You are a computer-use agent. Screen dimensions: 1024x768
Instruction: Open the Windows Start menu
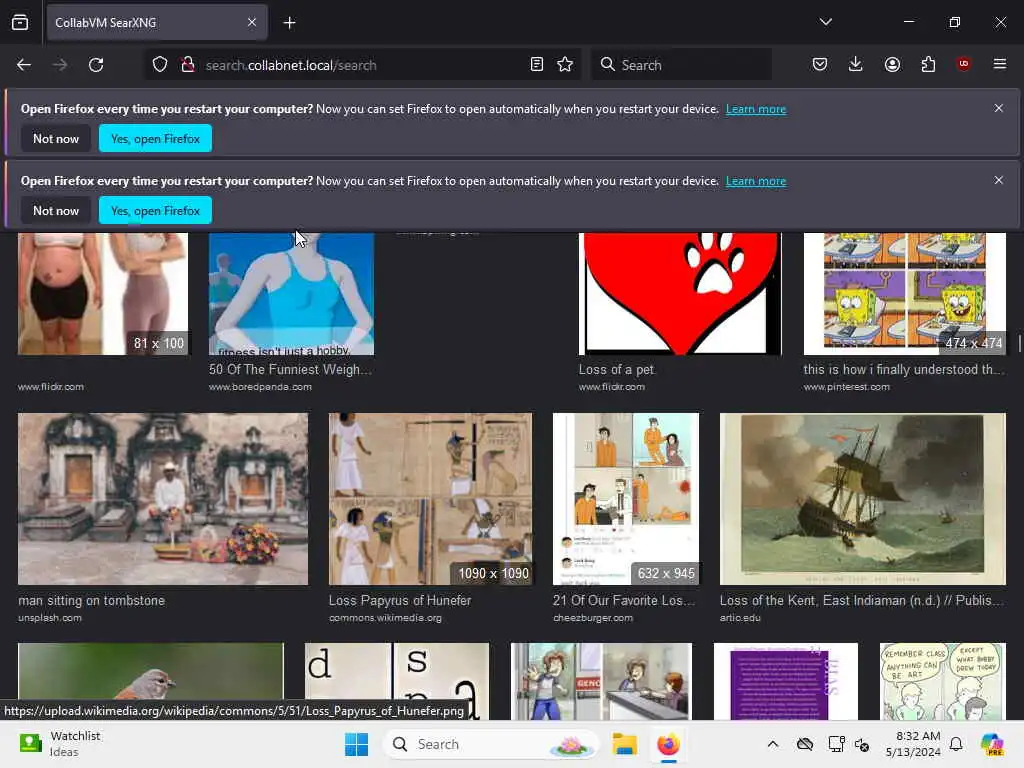[357, 744]
